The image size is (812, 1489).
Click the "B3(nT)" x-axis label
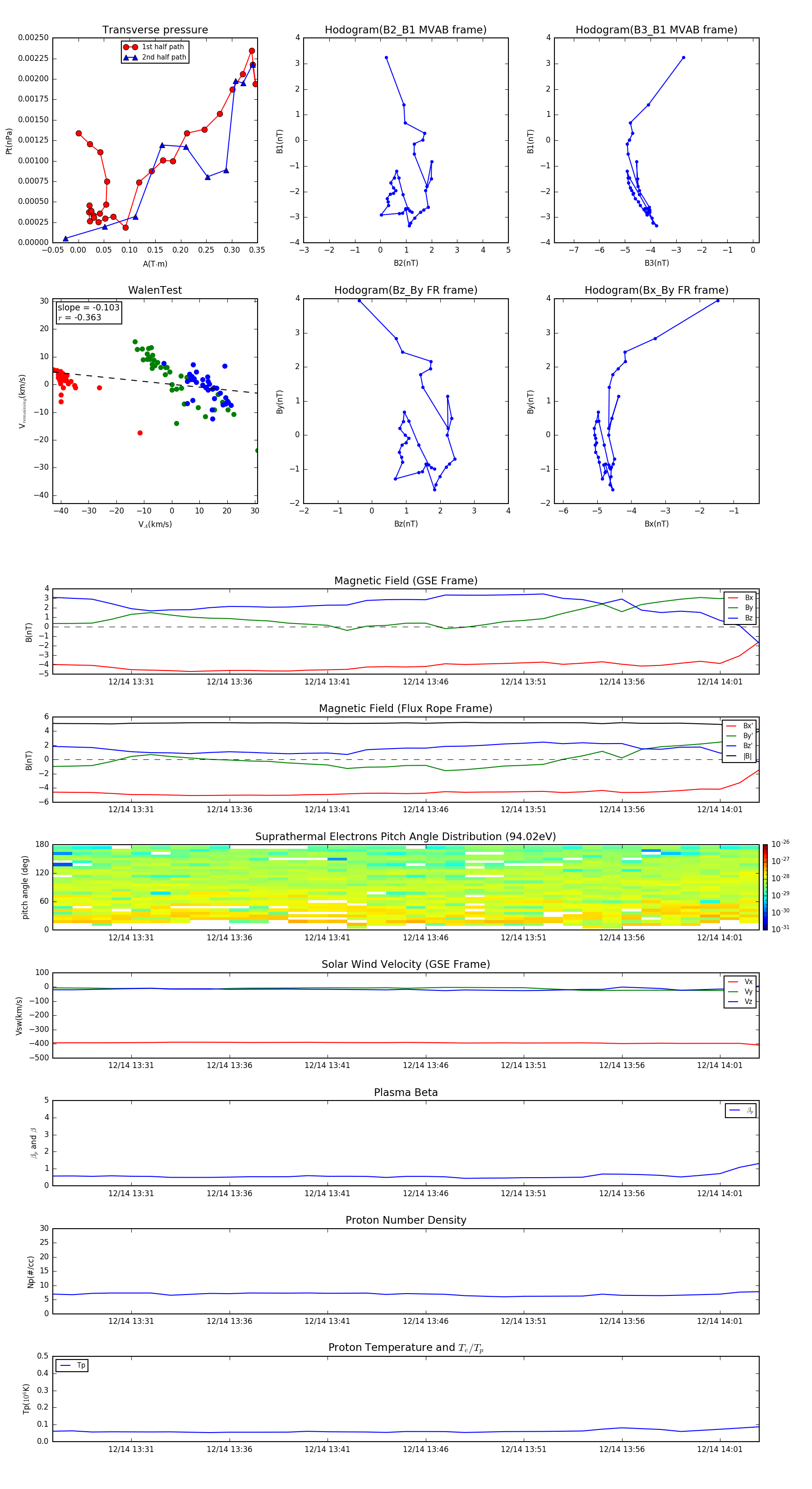tap(656, 263)
